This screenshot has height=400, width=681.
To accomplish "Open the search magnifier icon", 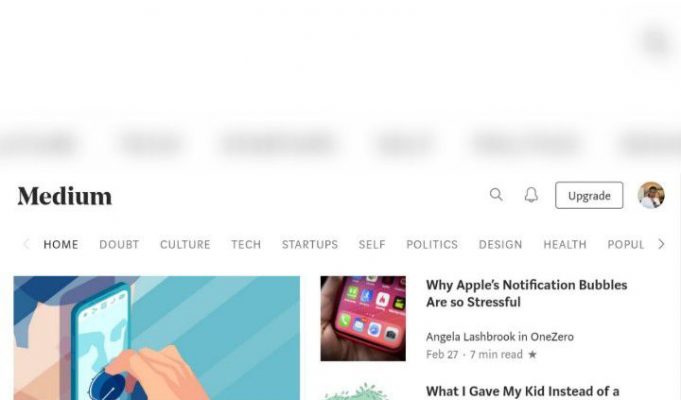I will (496, 195).
